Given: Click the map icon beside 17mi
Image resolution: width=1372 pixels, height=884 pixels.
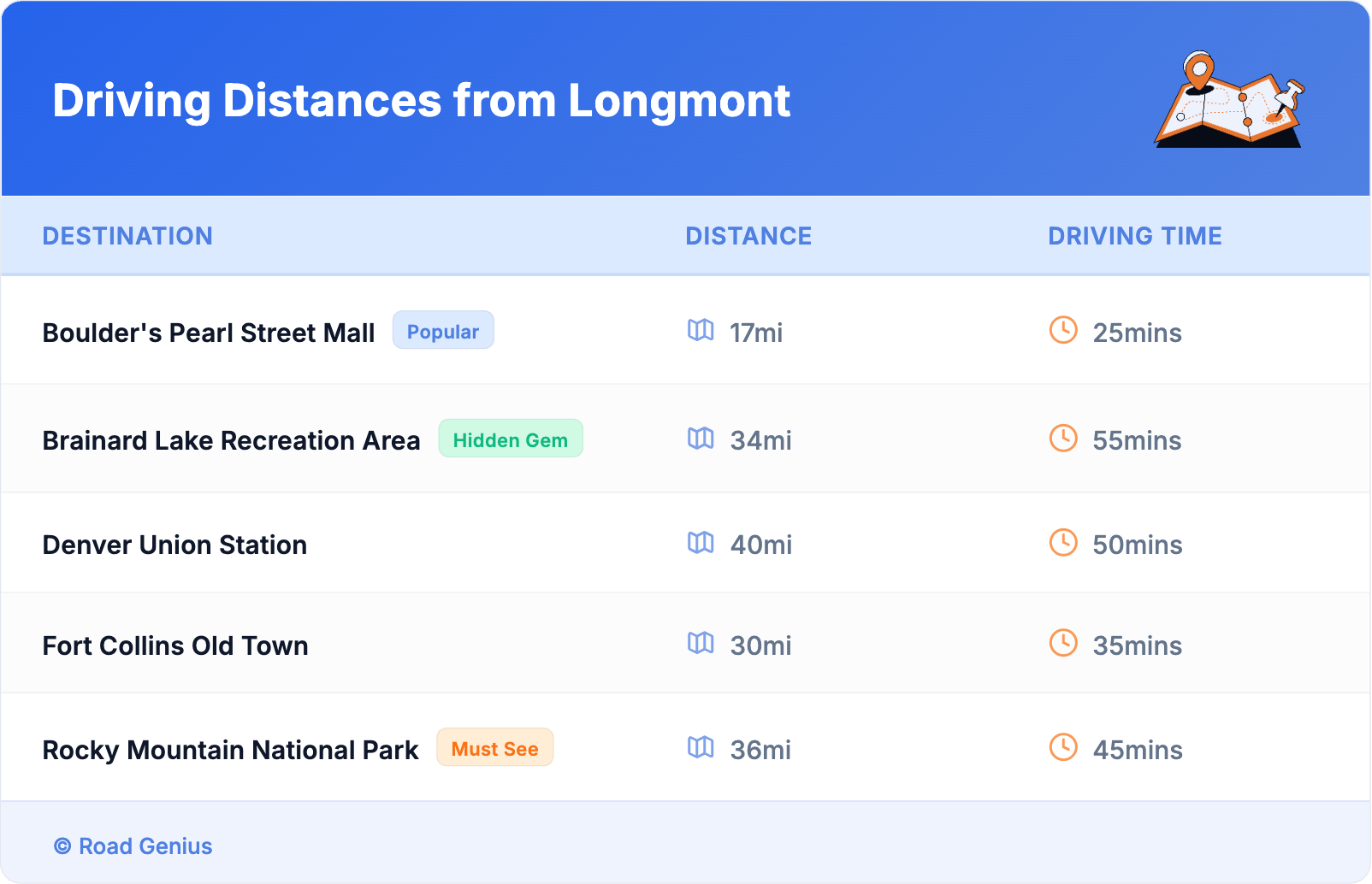Looking at the screenshot, I should pyautogui.click(x=701, y=330).
